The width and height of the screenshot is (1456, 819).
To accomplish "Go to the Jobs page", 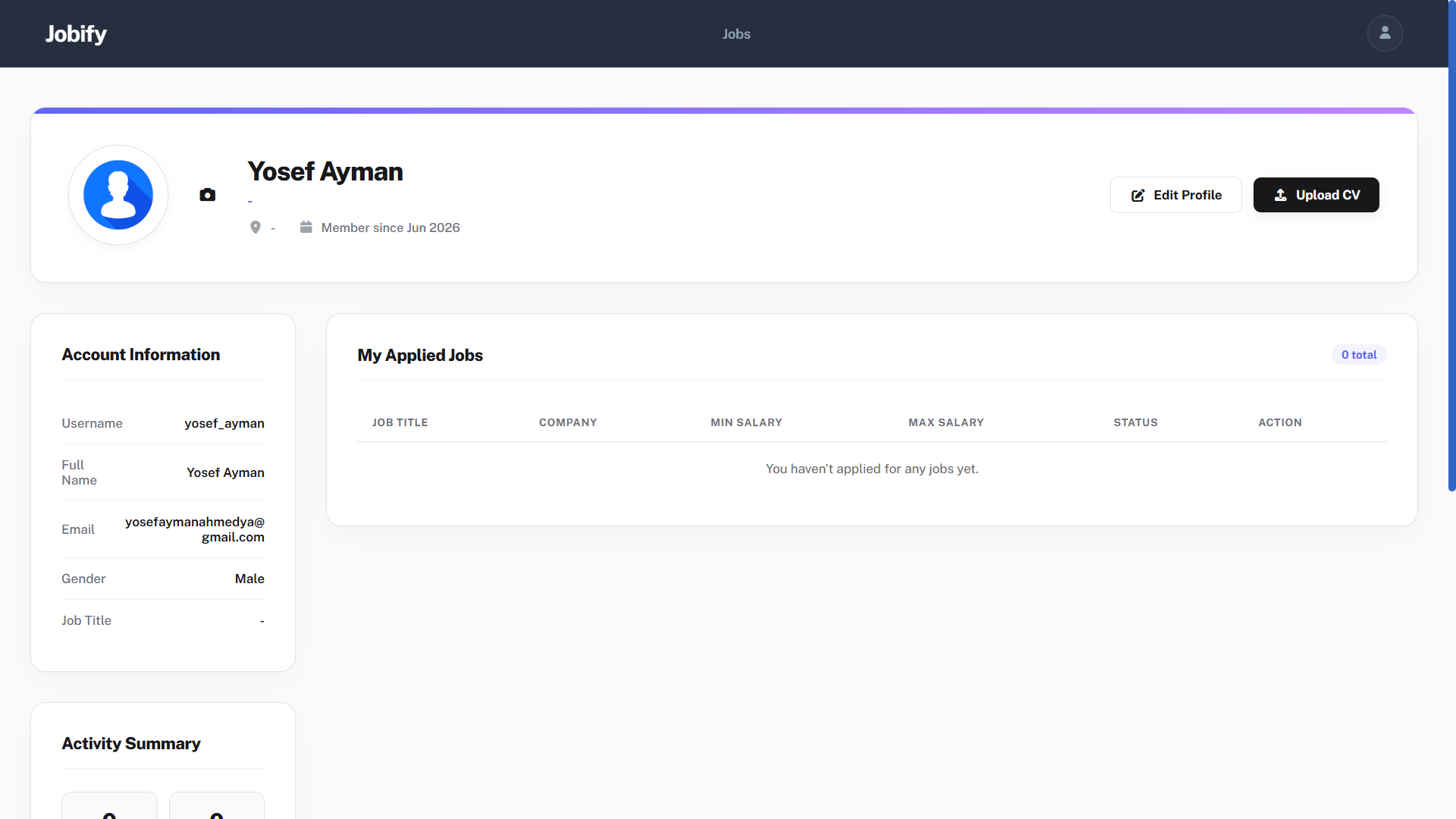I will tap(736, 34).
